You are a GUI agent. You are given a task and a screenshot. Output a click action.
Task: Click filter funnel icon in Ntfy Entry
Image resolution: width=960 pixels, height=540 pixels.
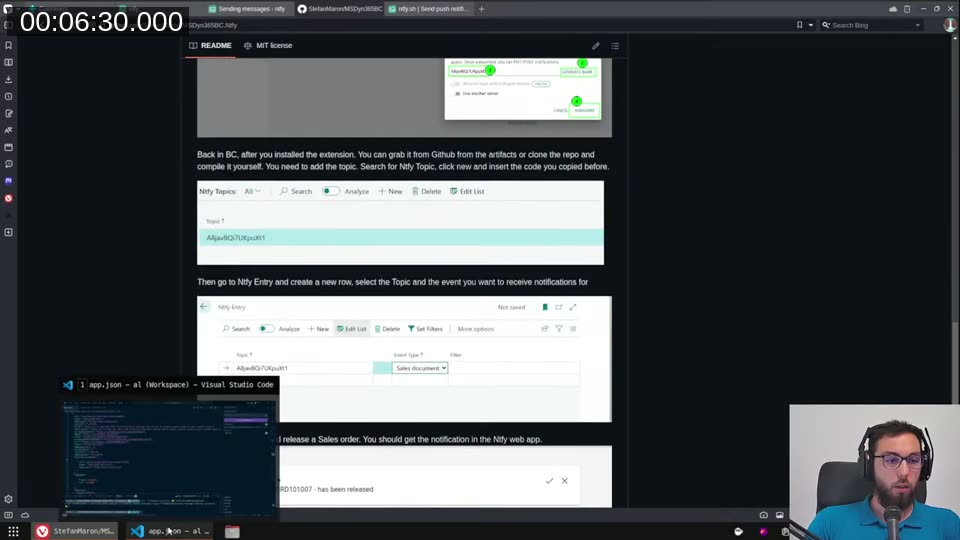tap(559, 329)
